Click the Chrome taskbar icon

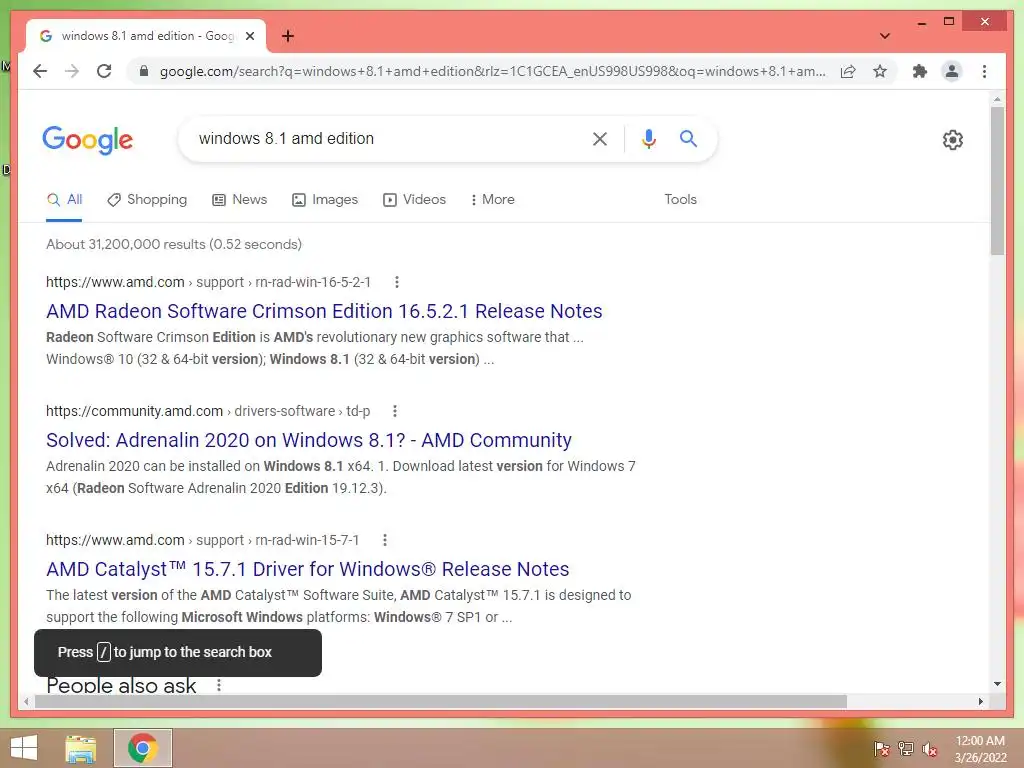click(142, 748)
